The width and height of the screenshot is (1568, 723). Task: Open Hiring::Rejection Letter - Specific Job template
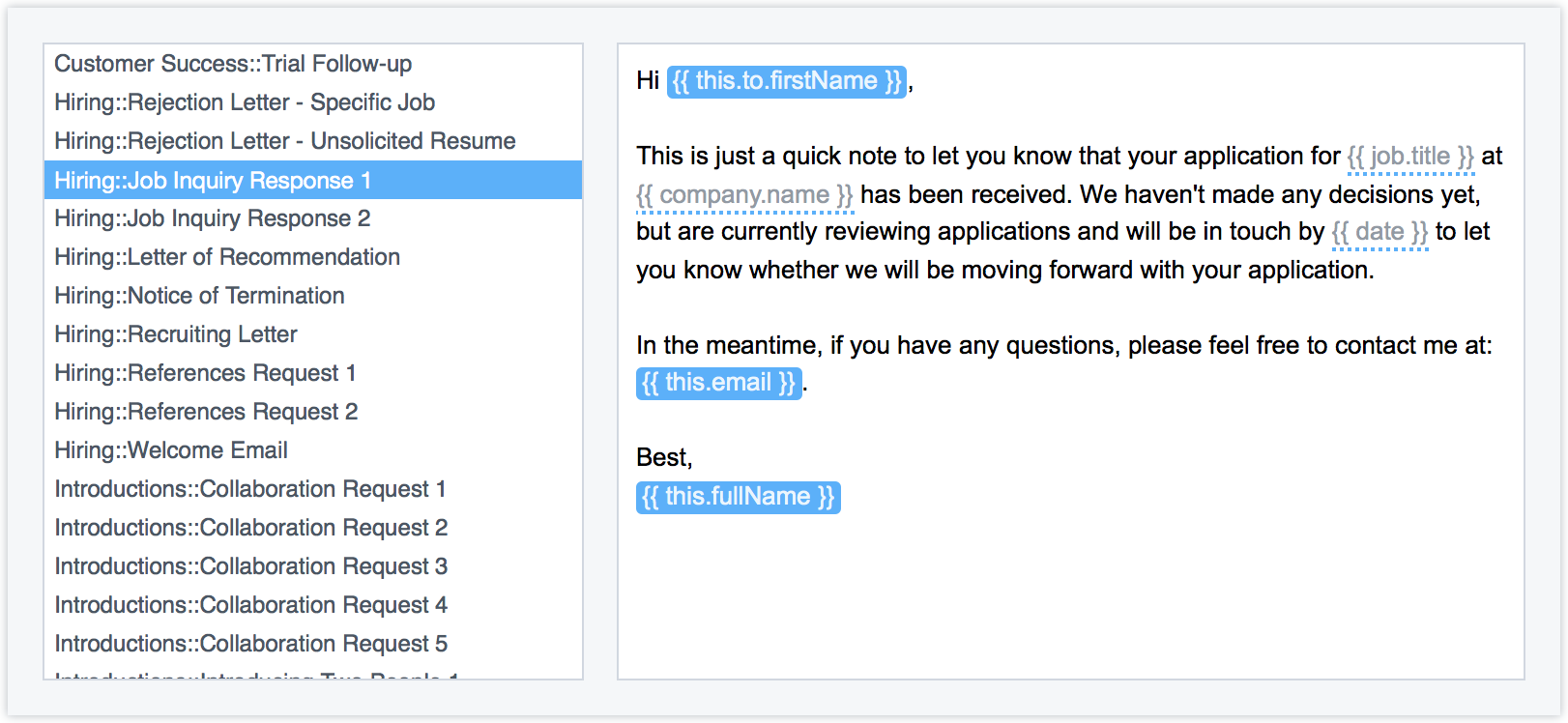[245, 102]
